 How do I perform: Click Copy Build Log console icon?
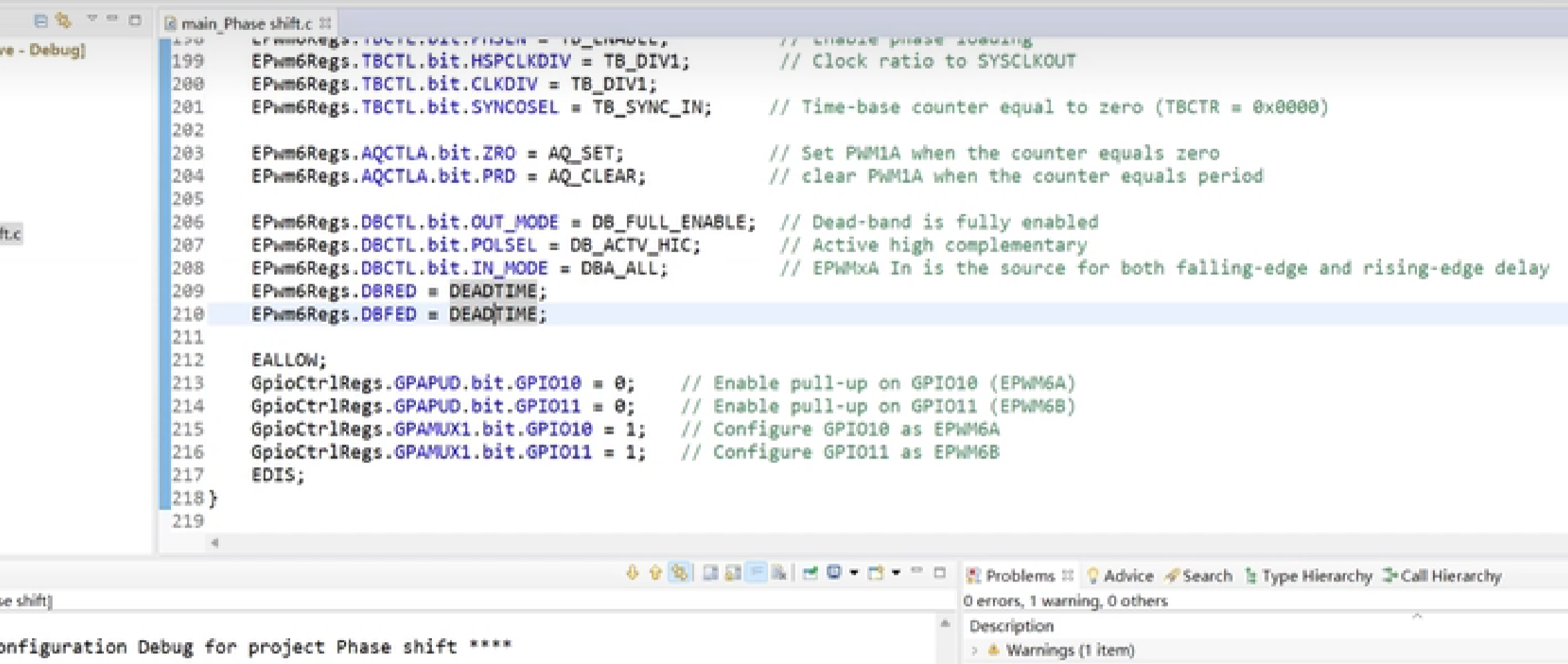tap(710, 572)
